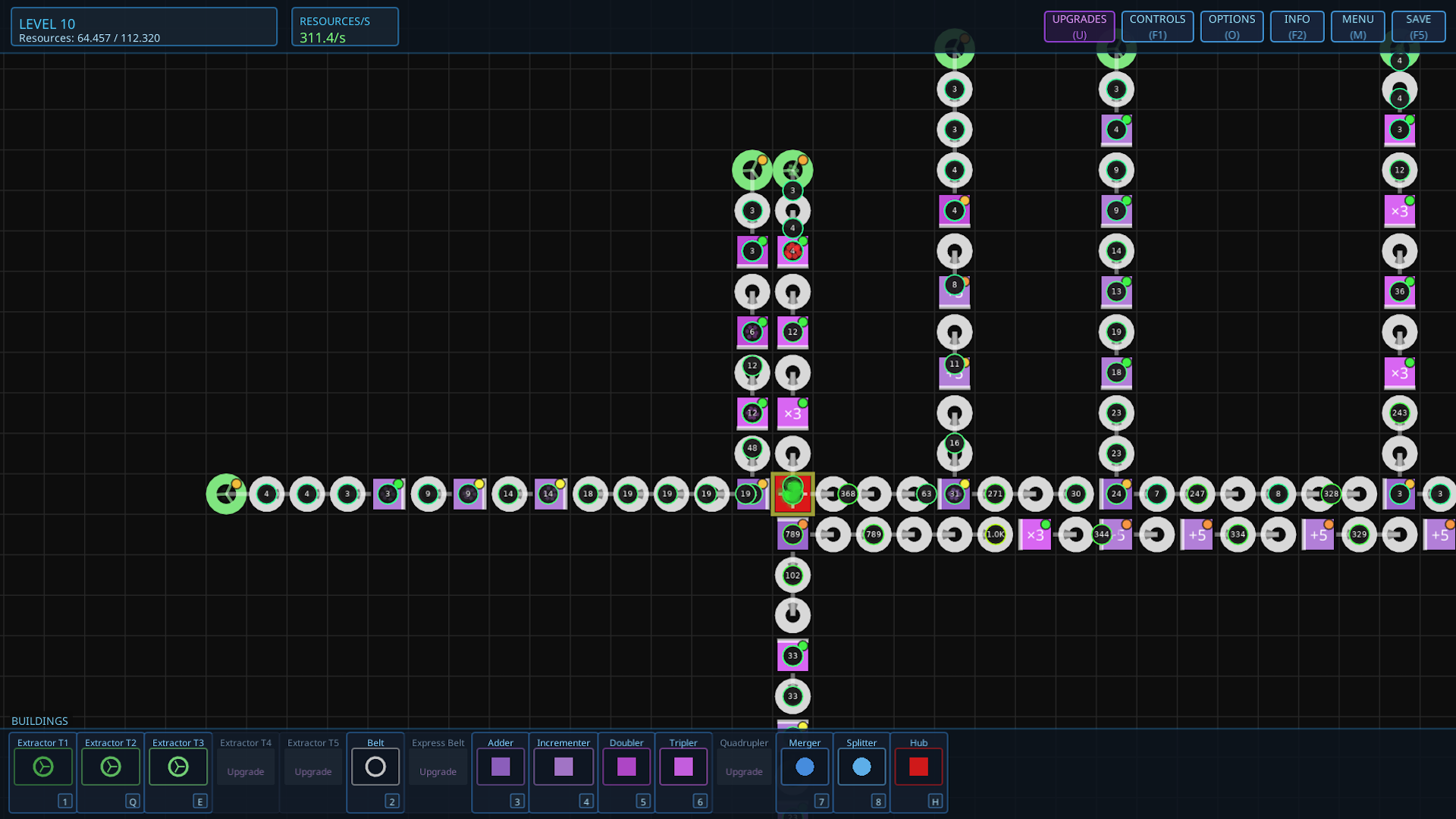Pick the Belt building tool

(375, 767)
